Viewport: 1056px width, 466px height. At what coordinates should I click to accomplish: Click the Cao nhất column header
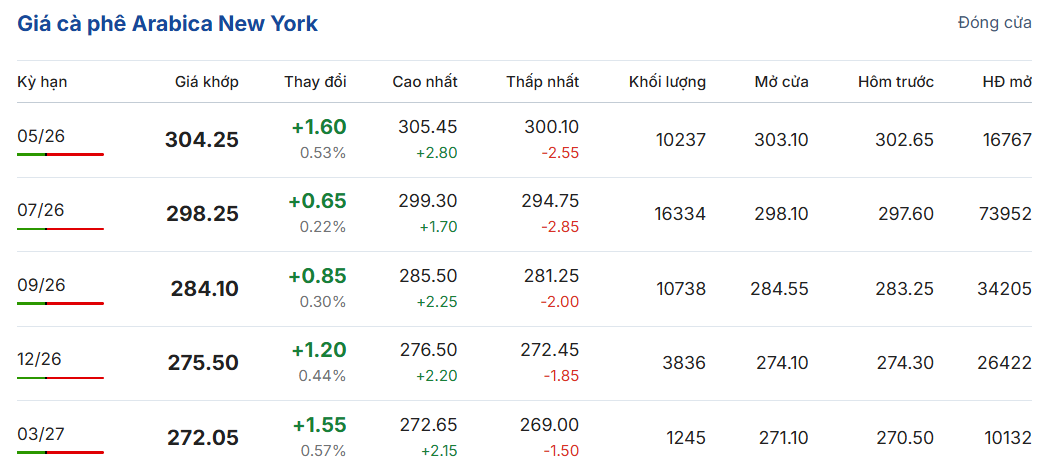point(425,82)
